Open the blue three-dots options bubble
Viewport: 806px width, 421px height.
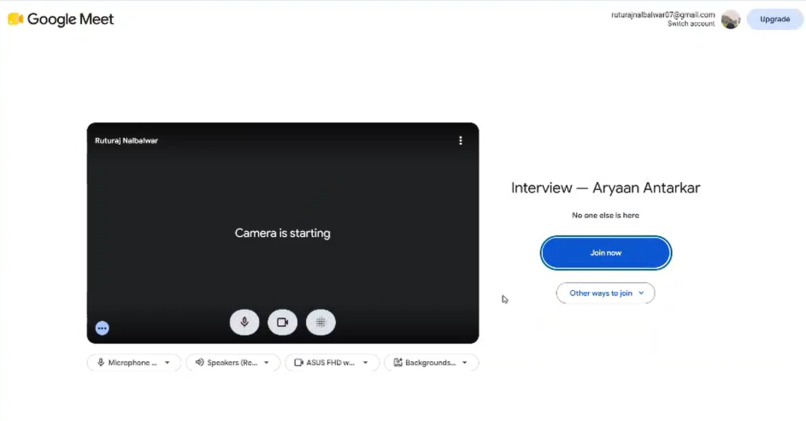(x=102, y=328)
